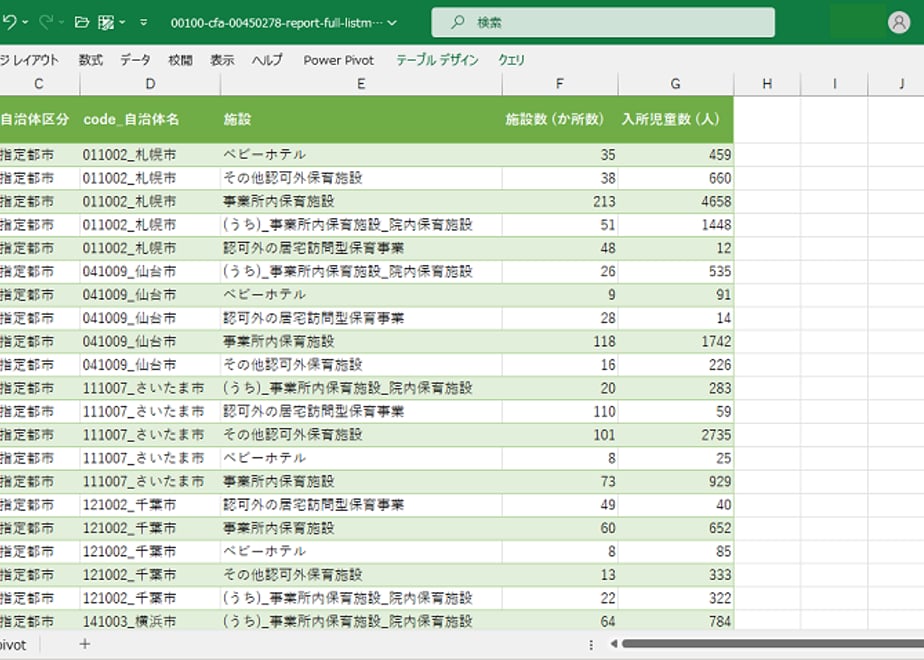
Task: Select cell with value 929
Action: 675,481
